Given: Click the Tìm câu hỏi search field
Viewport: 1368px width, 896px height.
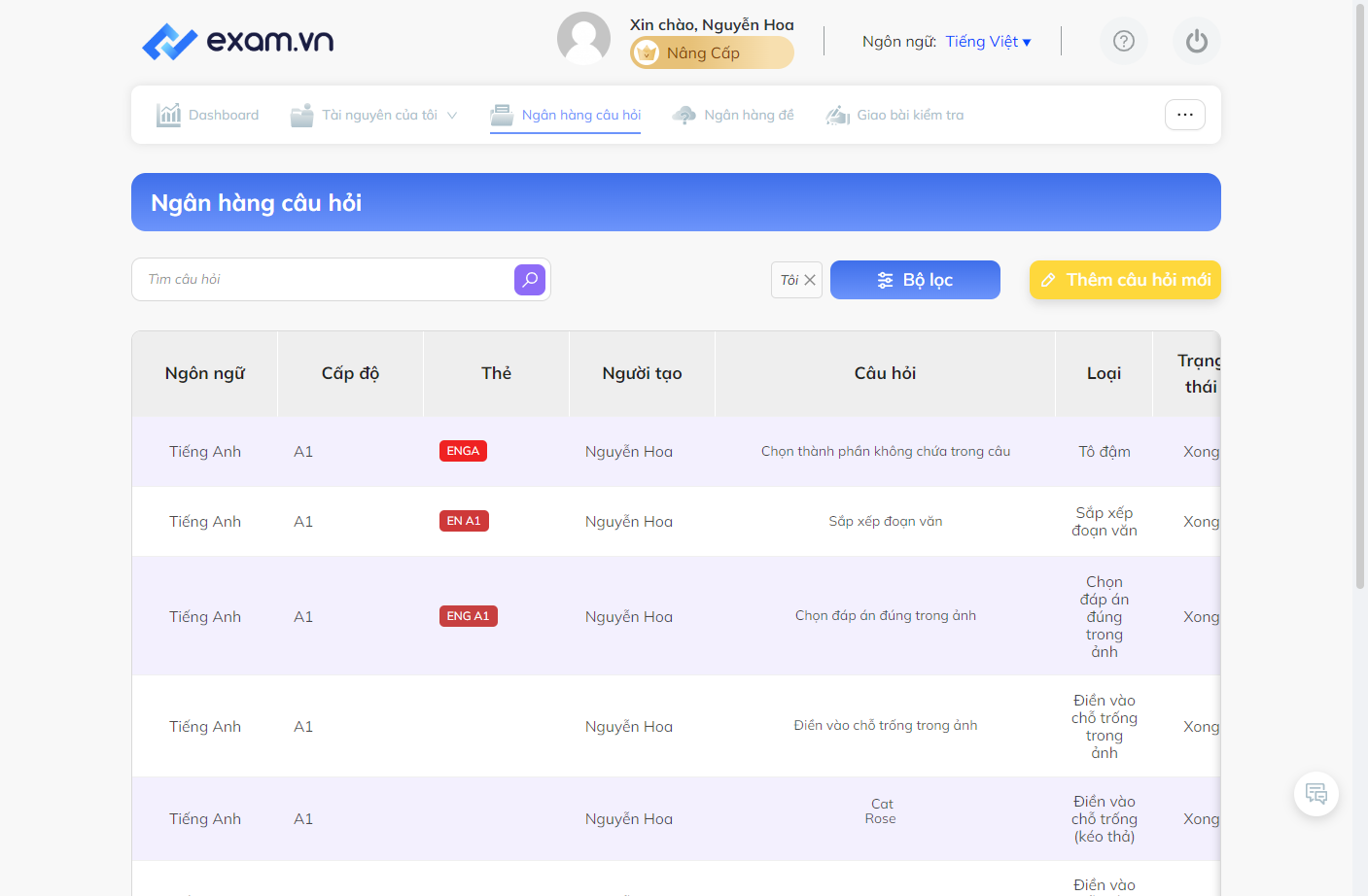Looking at the screenshot, I should tap(324, 280).
